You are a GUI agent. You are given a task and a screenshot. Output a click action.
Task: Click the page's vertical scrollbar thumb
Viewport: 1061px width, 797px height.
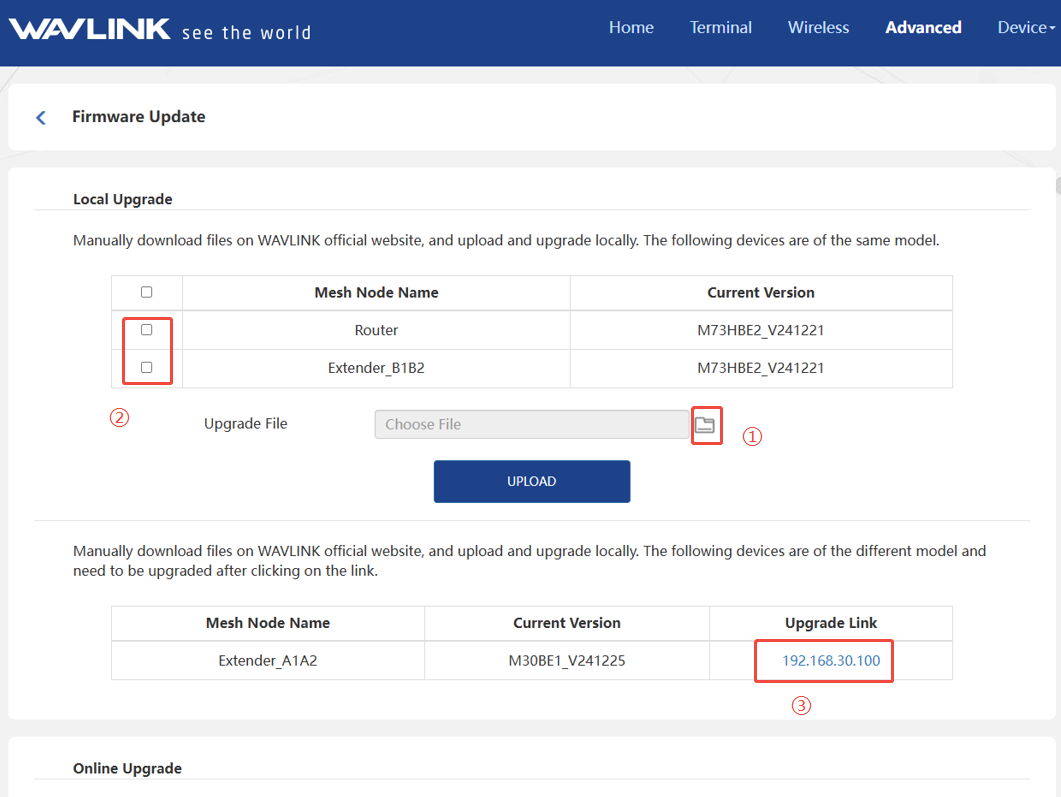pos(1056,184)
